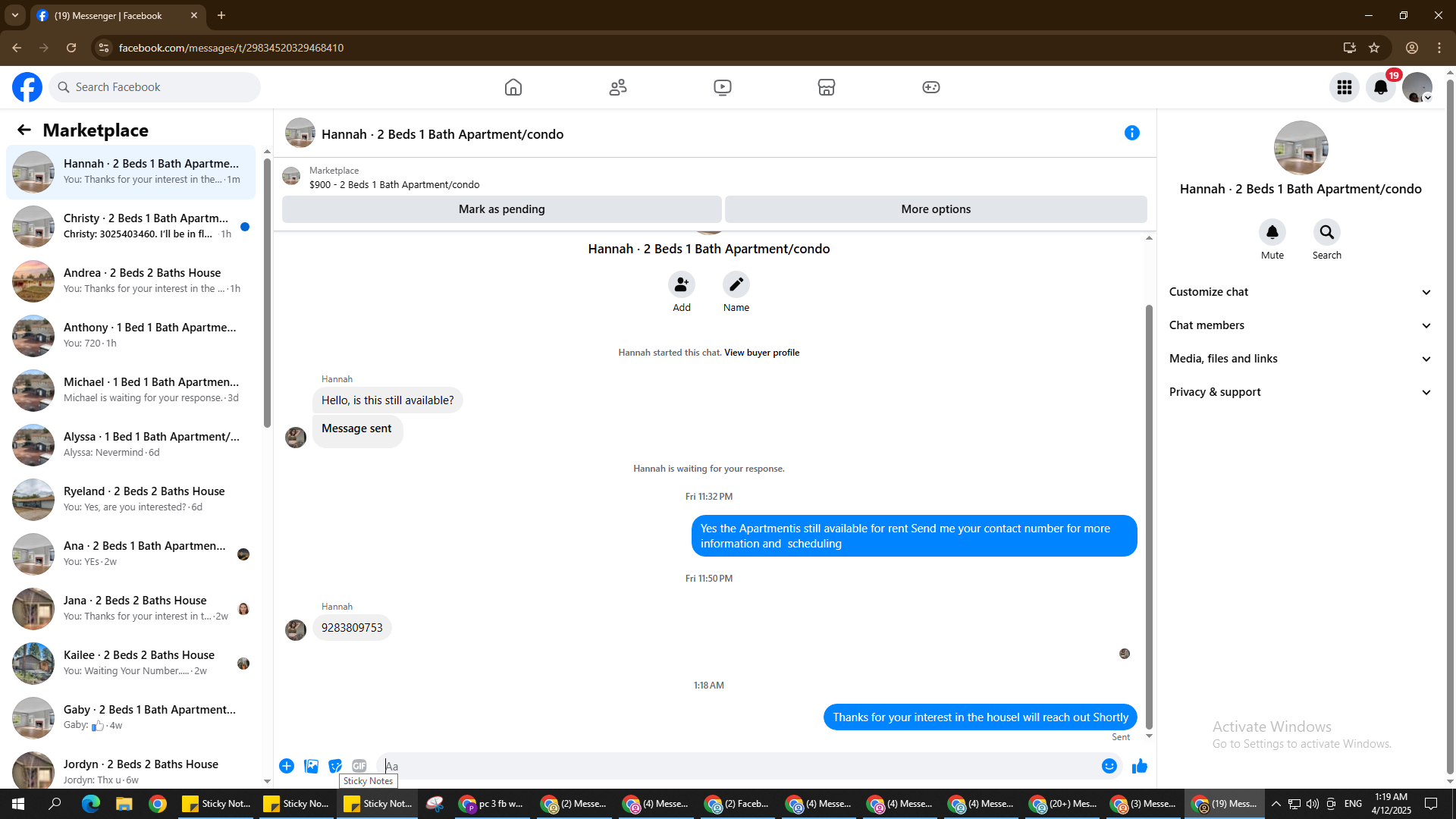Bookmark this page with the star icon
Screen dimensions: 1456x819
pyautogui.click(x=1374, y=48)
